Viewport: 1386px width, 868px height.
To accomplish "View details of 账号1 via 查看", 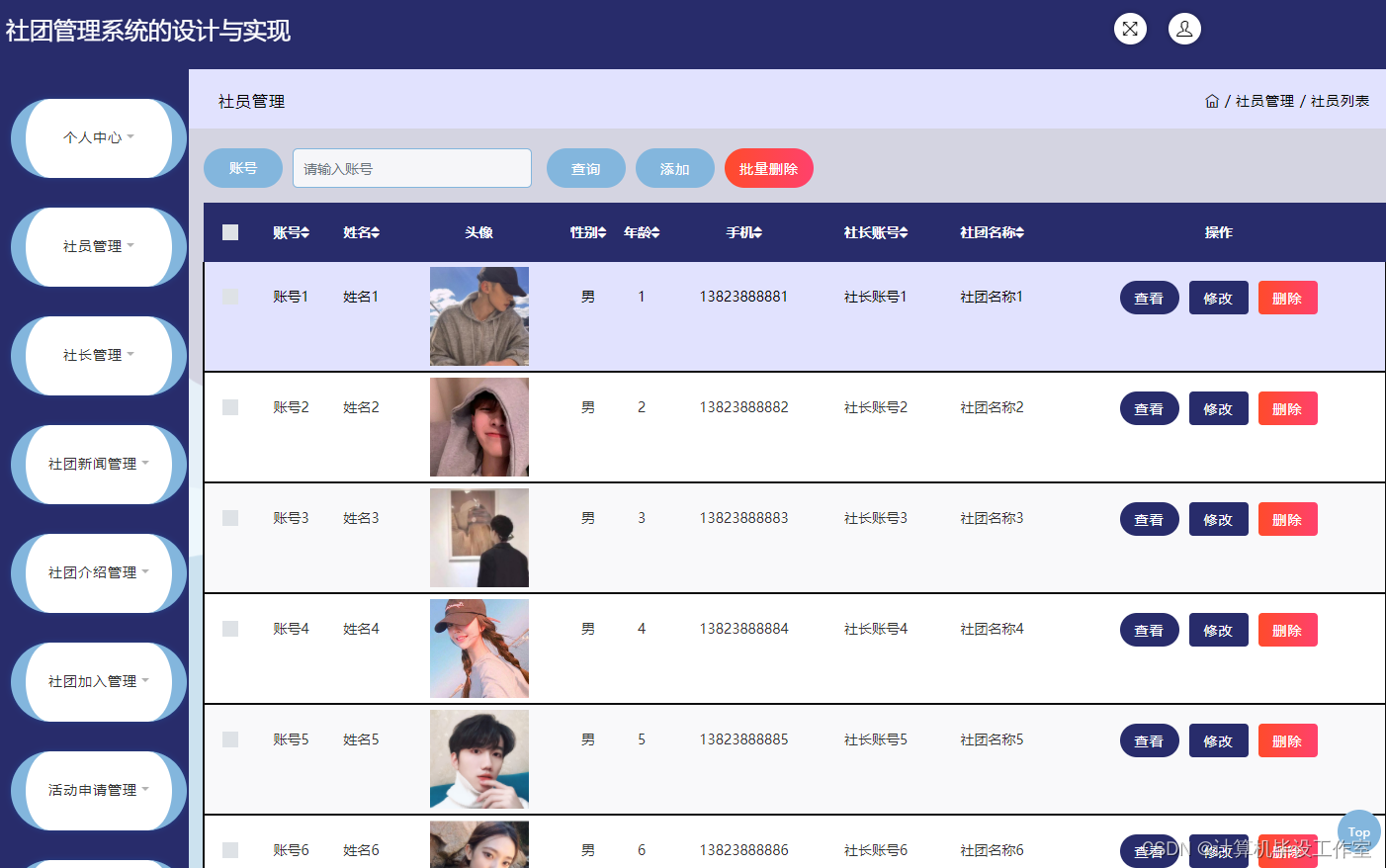I will point(1150,298).
